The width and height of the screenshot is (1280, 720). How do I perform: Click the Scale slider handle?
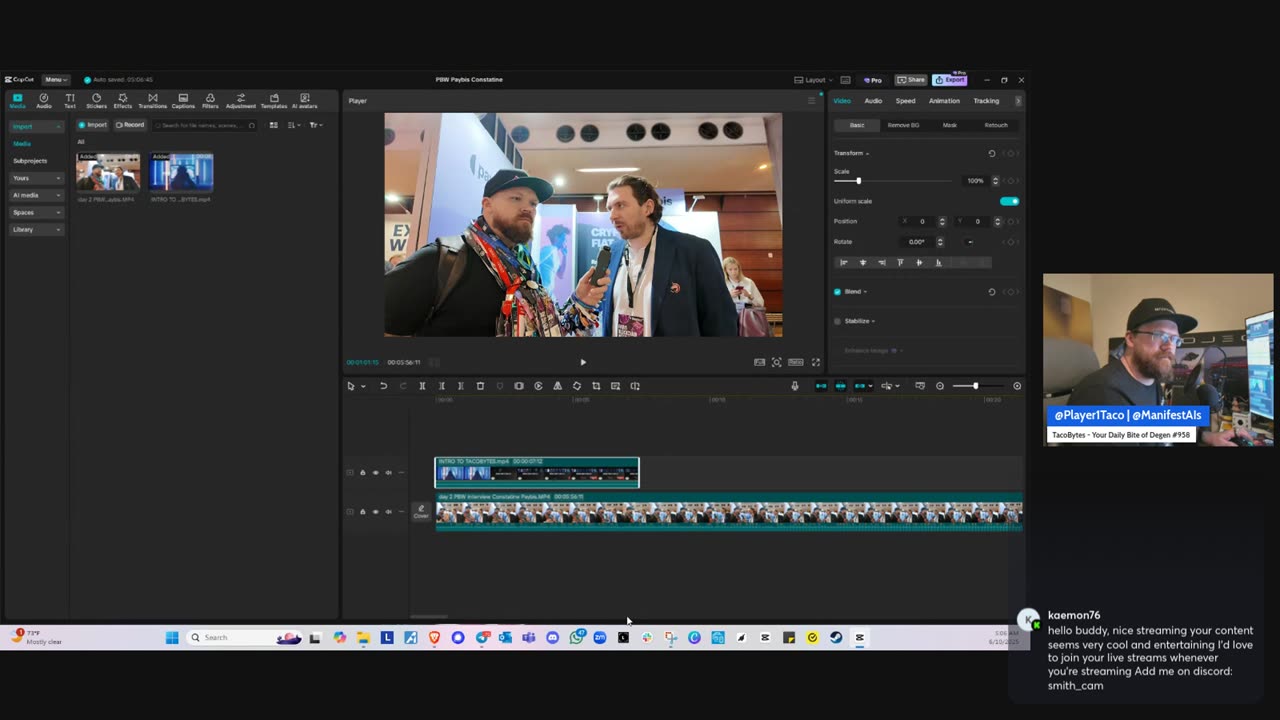(x=858, y=181)
